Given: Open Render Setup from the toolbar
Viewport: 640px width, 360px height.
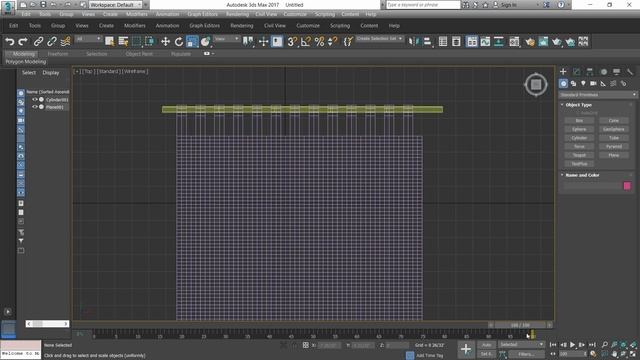Looking at the screenshot, I should coord(530,41).
